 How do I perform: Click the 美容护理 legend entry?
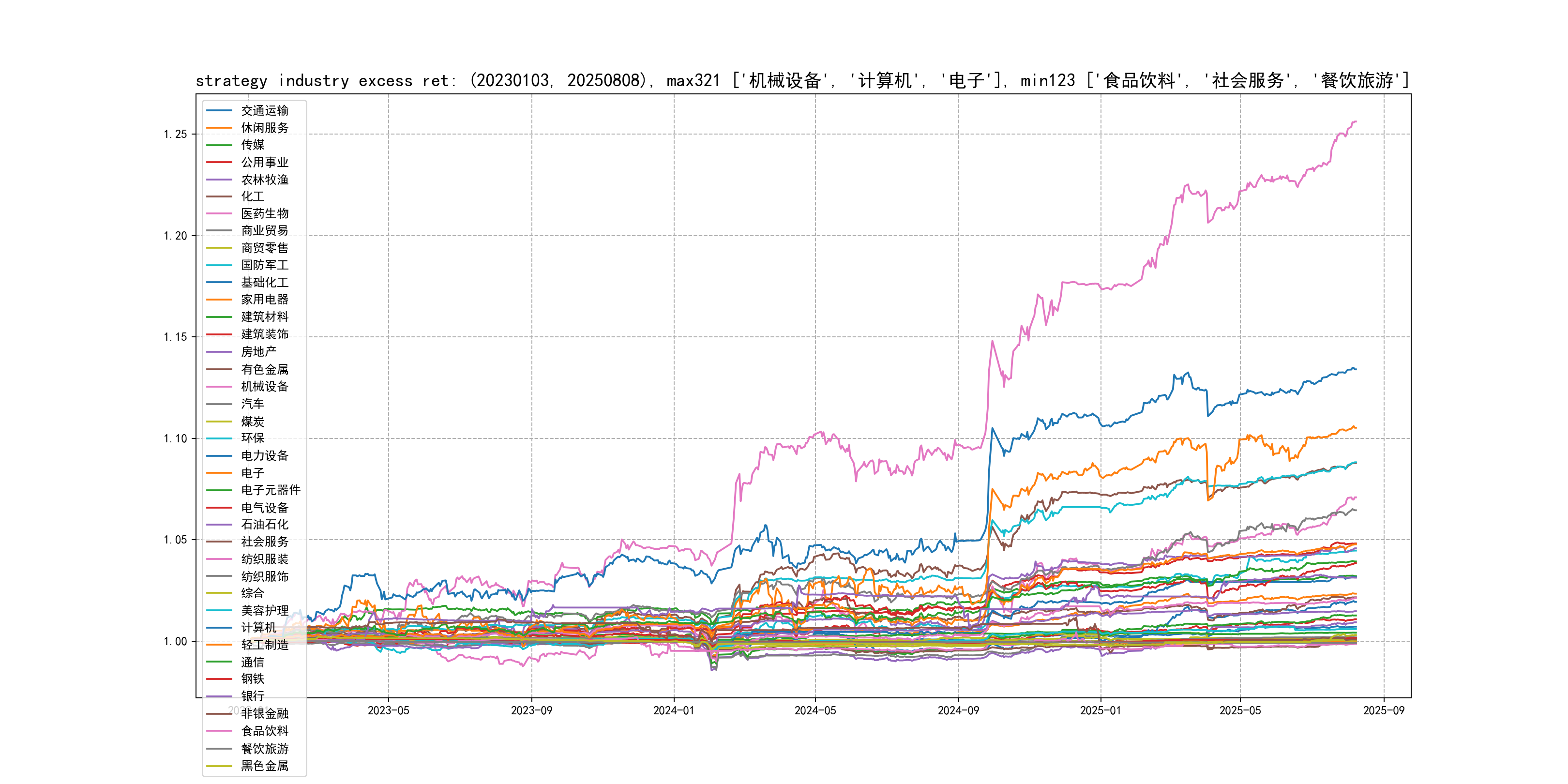[x=264, y=611]
